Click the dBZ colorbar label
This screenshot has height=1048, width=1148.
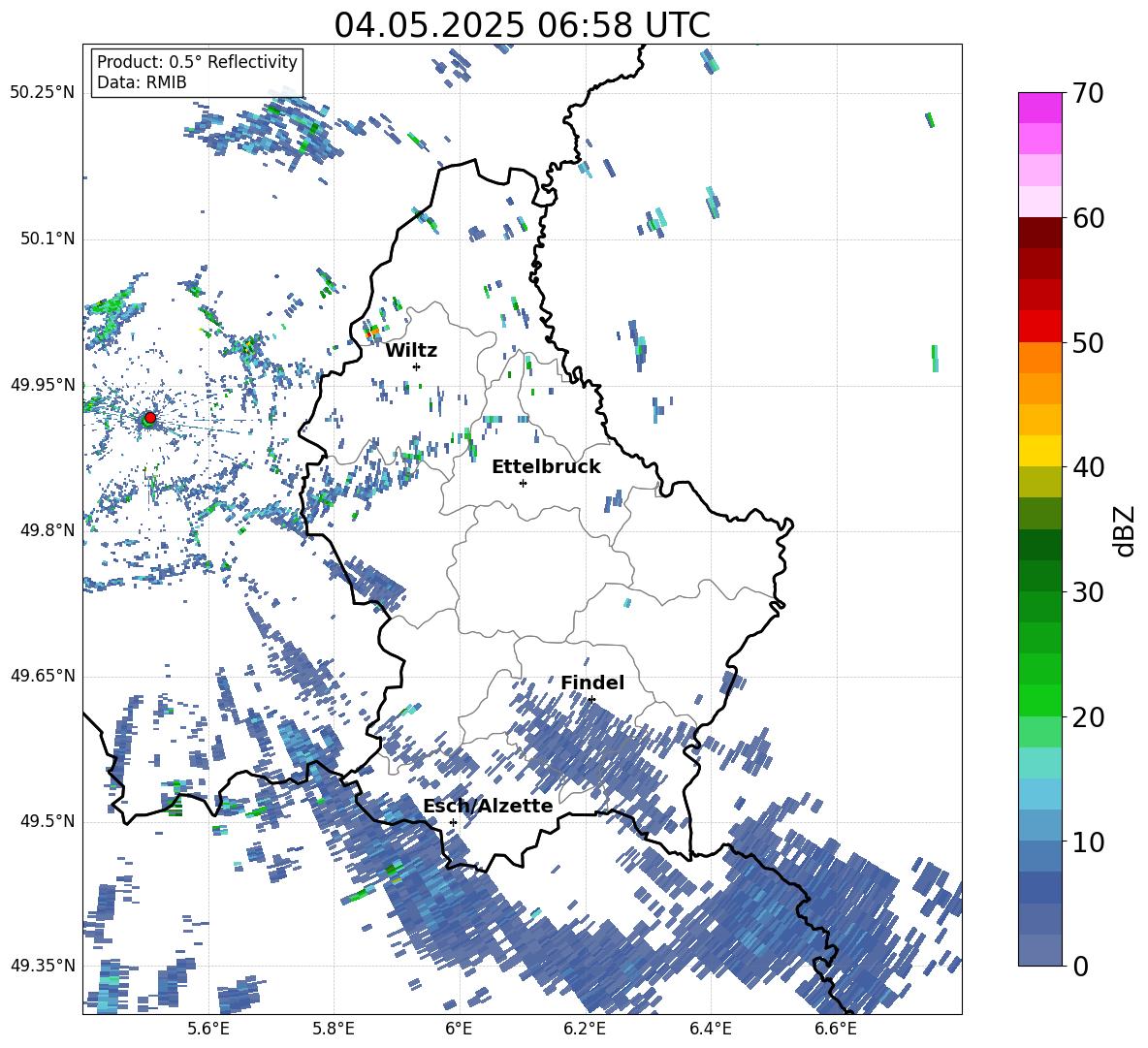pyautogui.click(x=1126, y=530)
